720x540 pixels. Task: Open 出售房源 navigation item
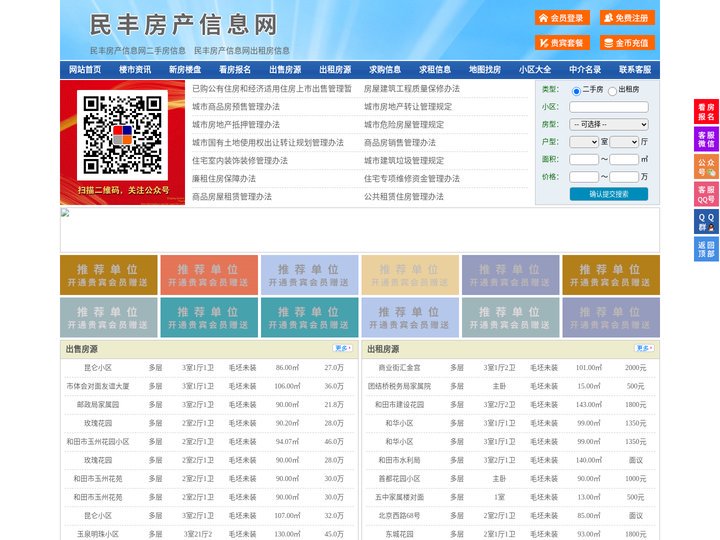pos(285,70)
